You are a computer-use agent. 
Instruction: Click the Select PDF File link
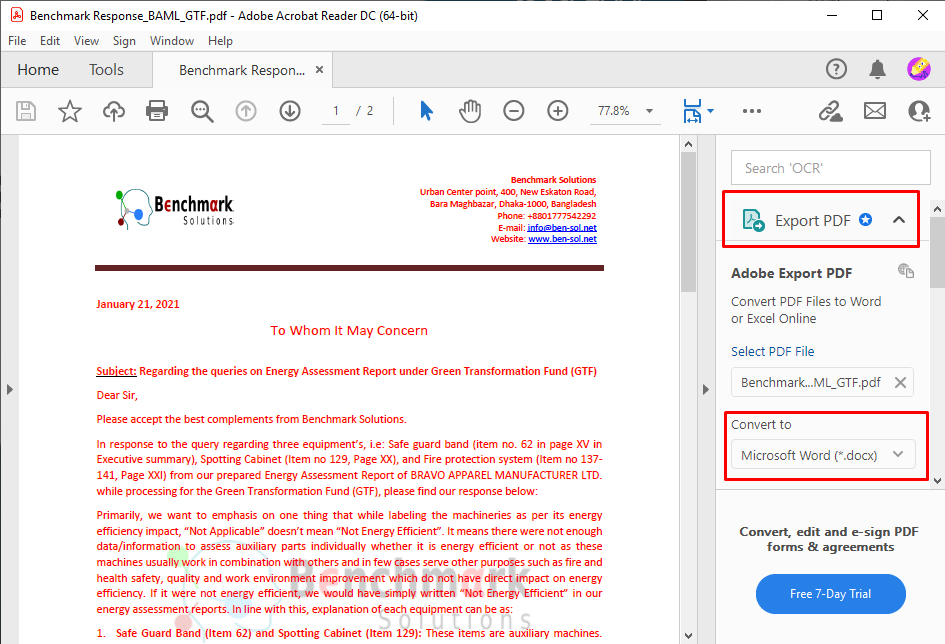pyautogui.click(x=772, y=351)
